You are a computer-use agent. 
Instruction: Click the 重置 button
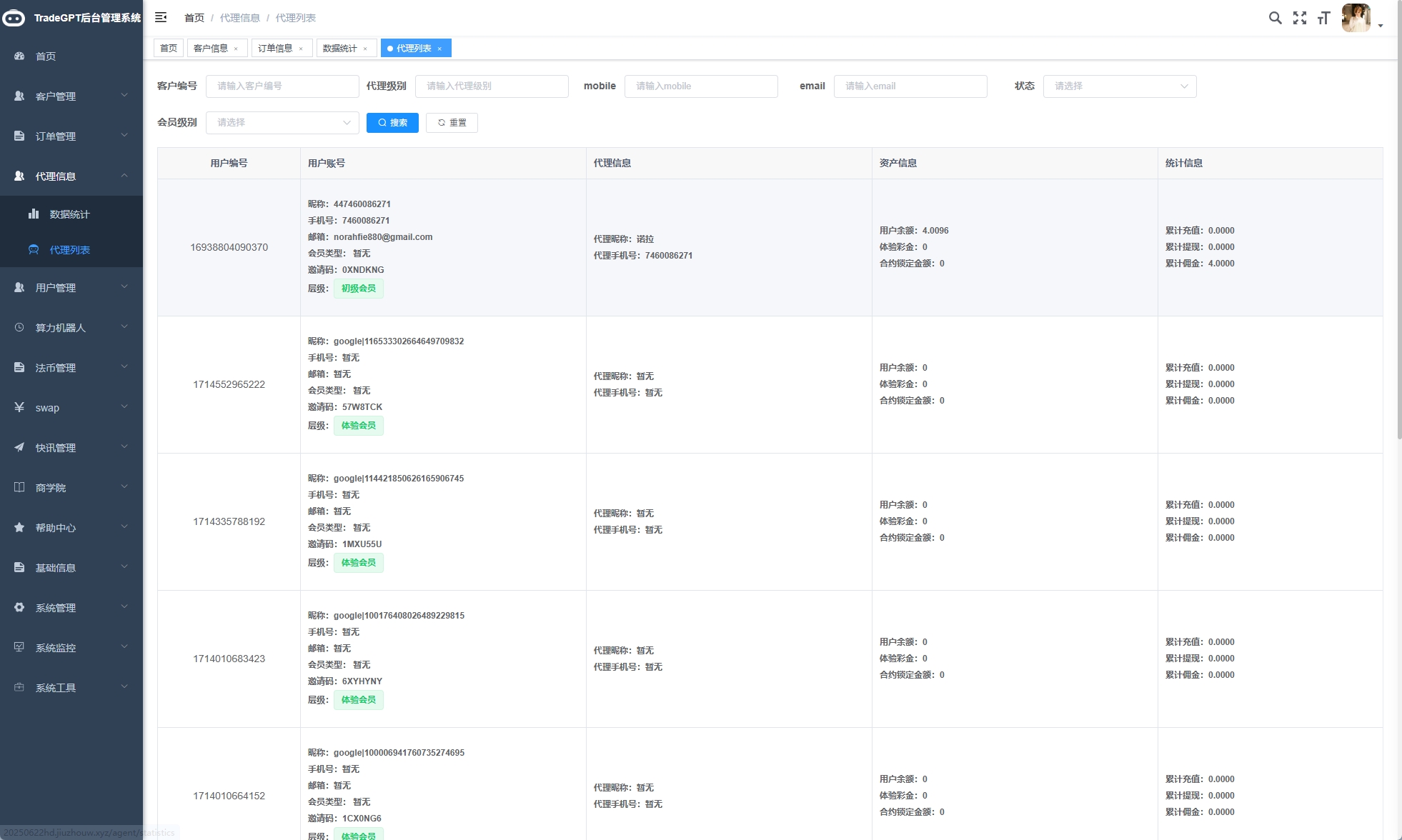click(452, 123)
